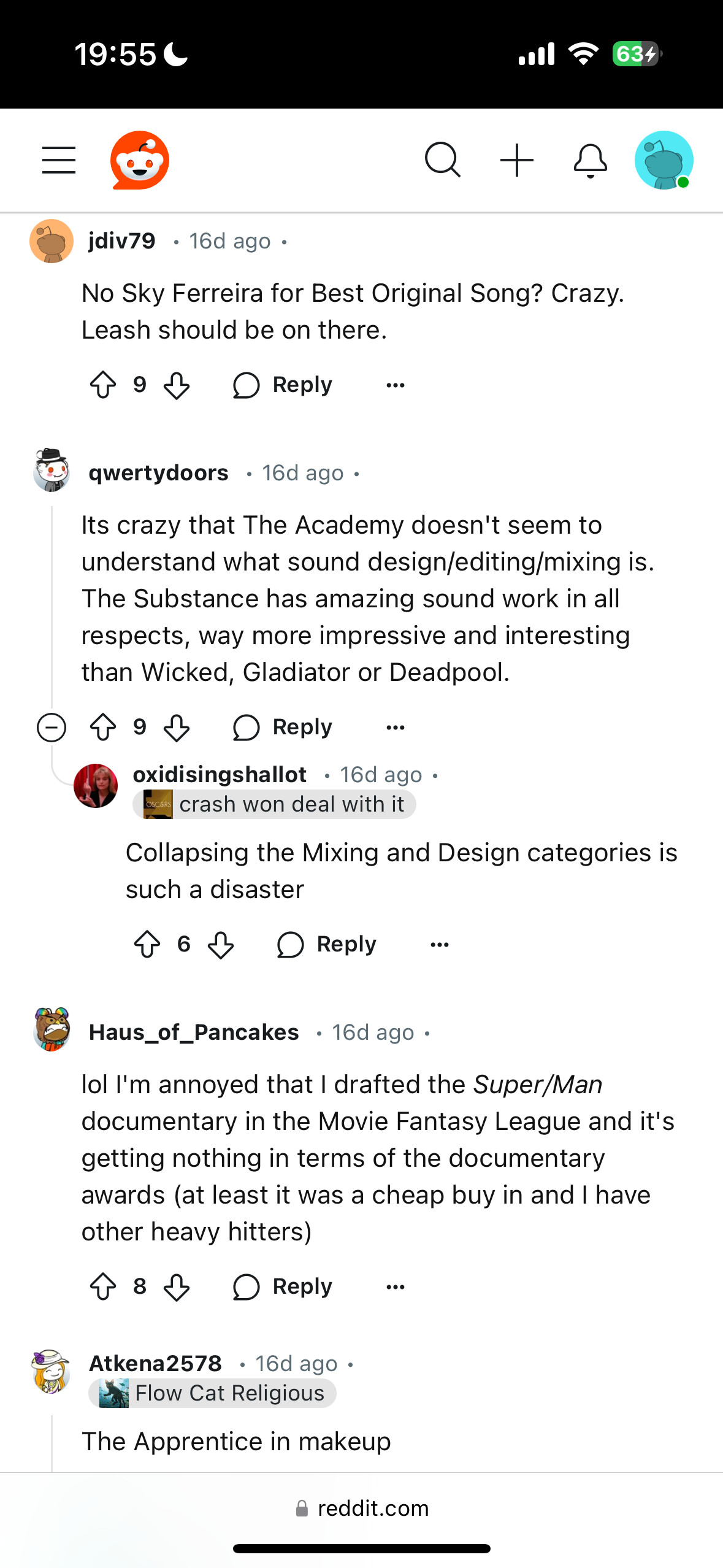Open the hamburger navigation menu
The image size is (723, 1568).
pyautogui.click(x=59, y=160)
